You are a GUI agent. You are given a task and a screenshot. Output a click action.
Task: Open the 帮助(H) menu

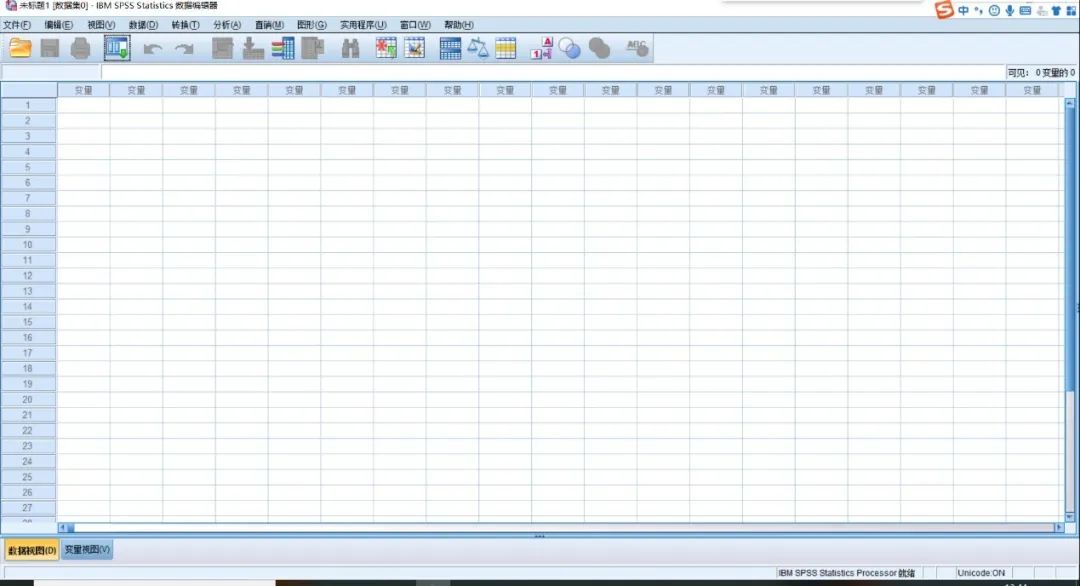pyautogui.click(x=459, y=25)
